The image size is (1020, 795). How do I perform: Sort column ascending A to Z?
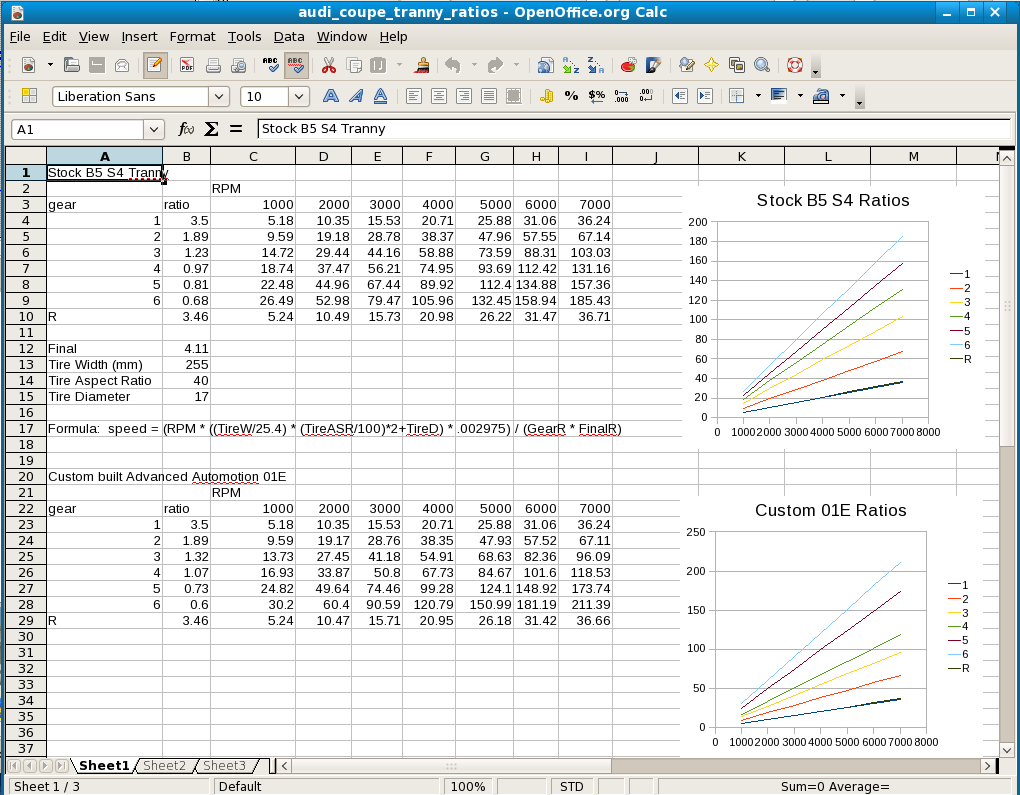[x=571, y=66]
